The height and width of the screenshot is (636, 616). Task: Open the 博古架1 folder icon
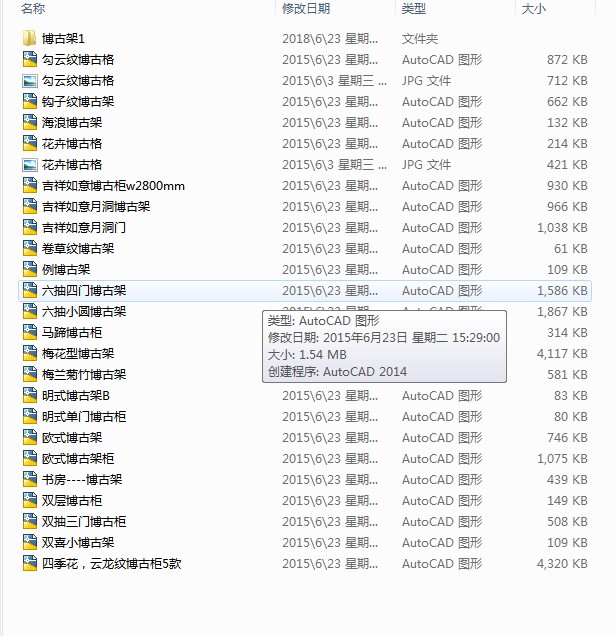pos(29,39)
